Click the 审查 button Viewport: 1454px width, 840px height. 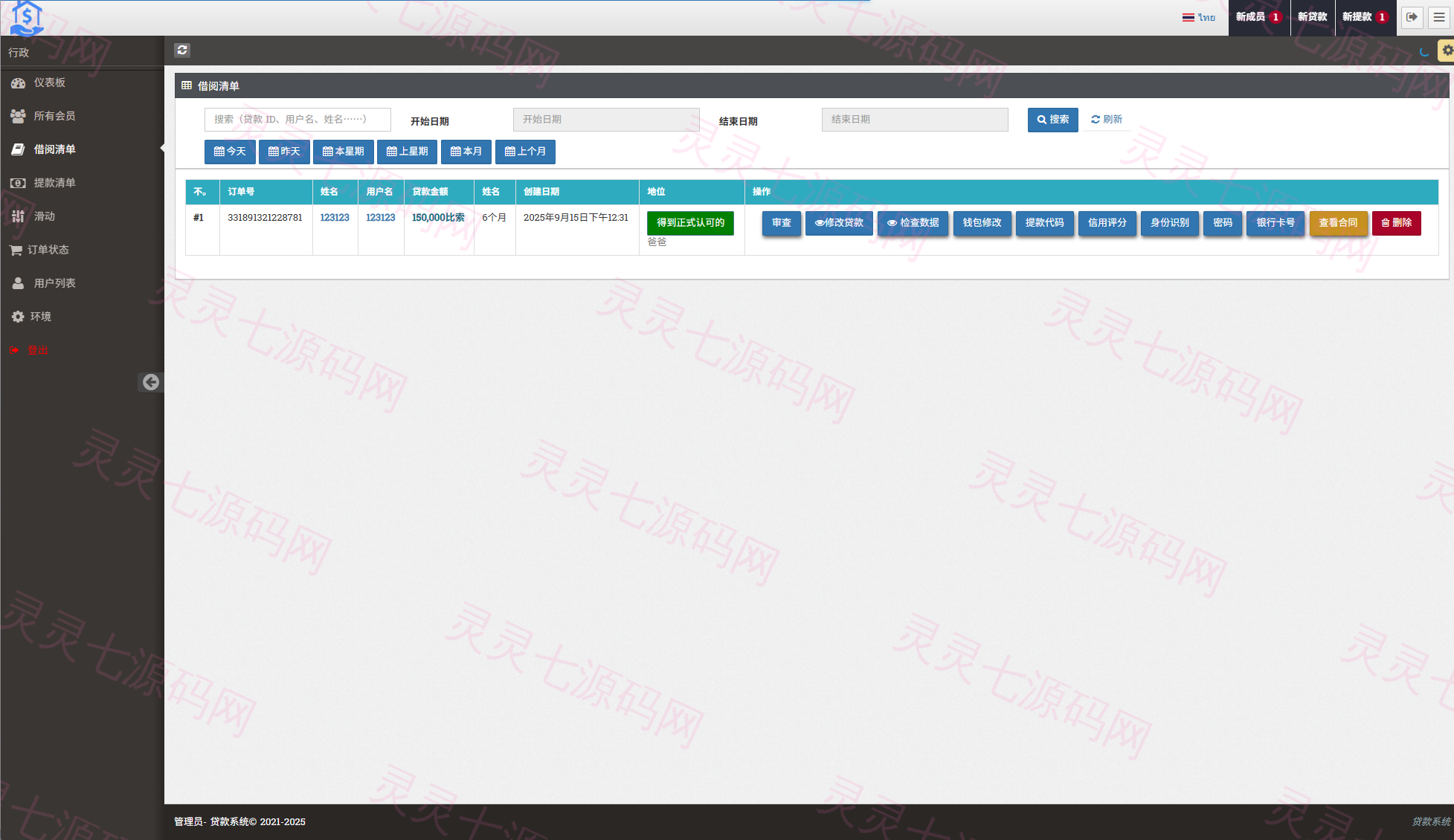tap(782, 223)
